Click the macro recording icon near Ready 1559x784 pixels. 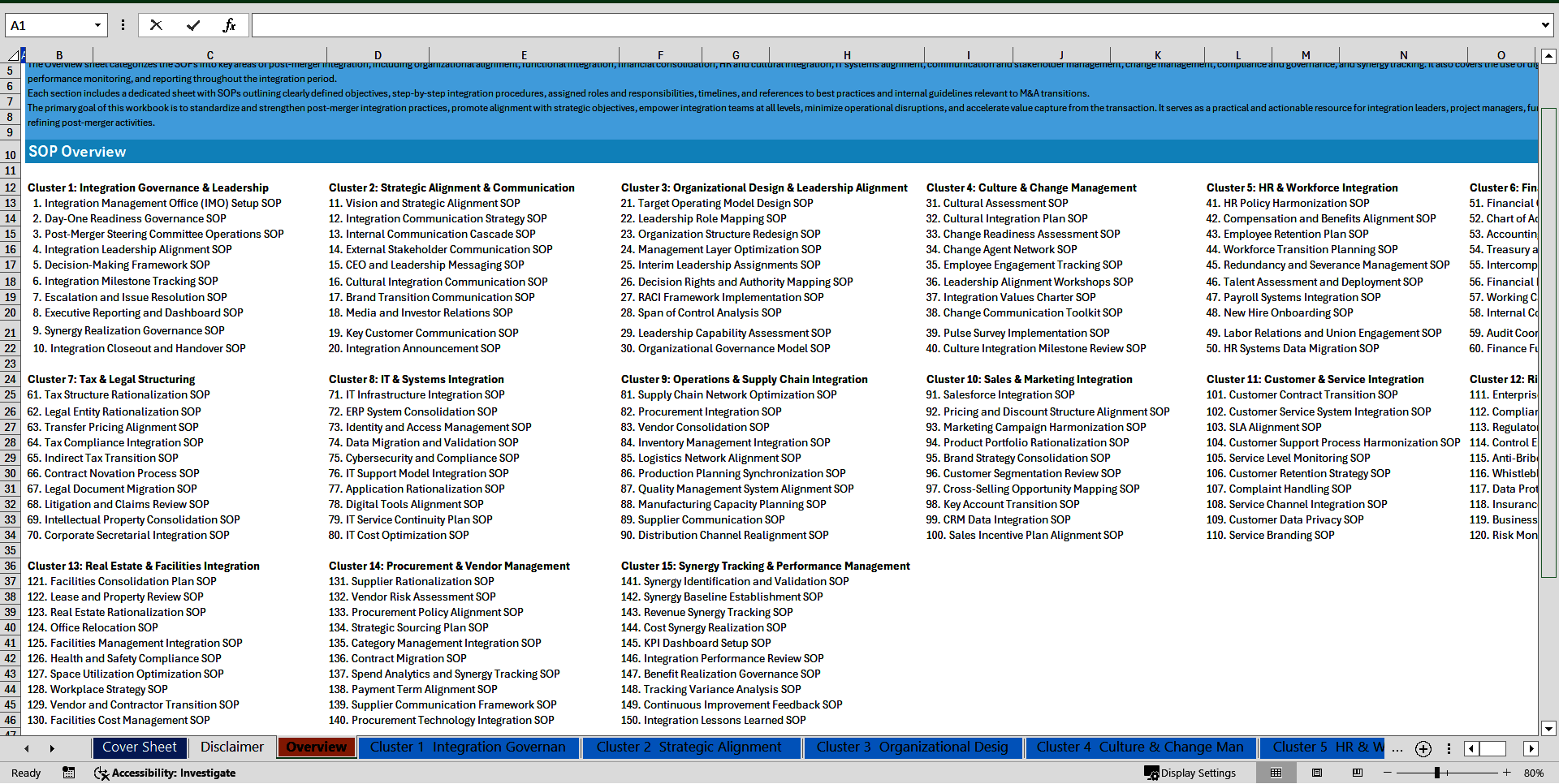[x=69, y=773]
